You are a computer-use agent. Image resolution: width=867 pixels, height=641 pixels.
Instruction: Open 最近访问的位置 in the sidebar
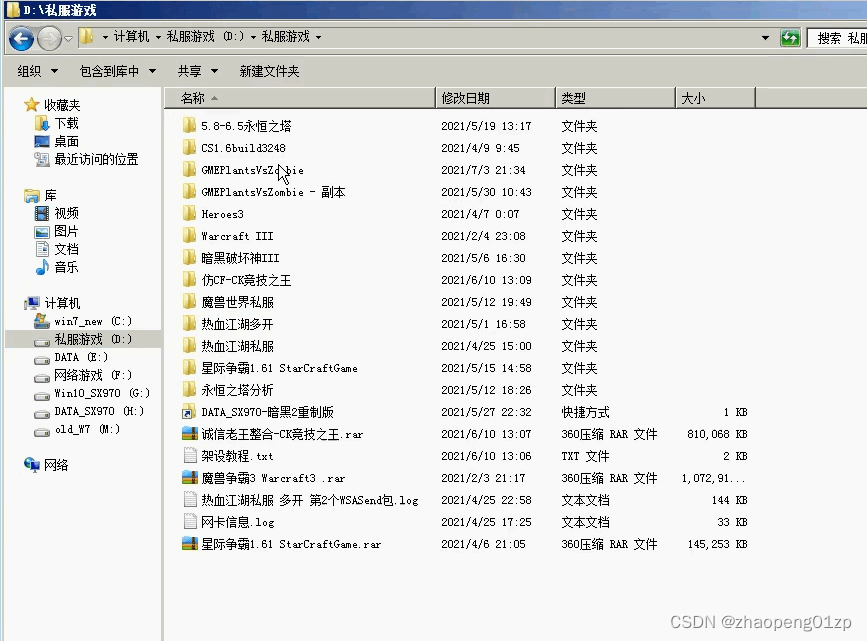pos(96,159)
